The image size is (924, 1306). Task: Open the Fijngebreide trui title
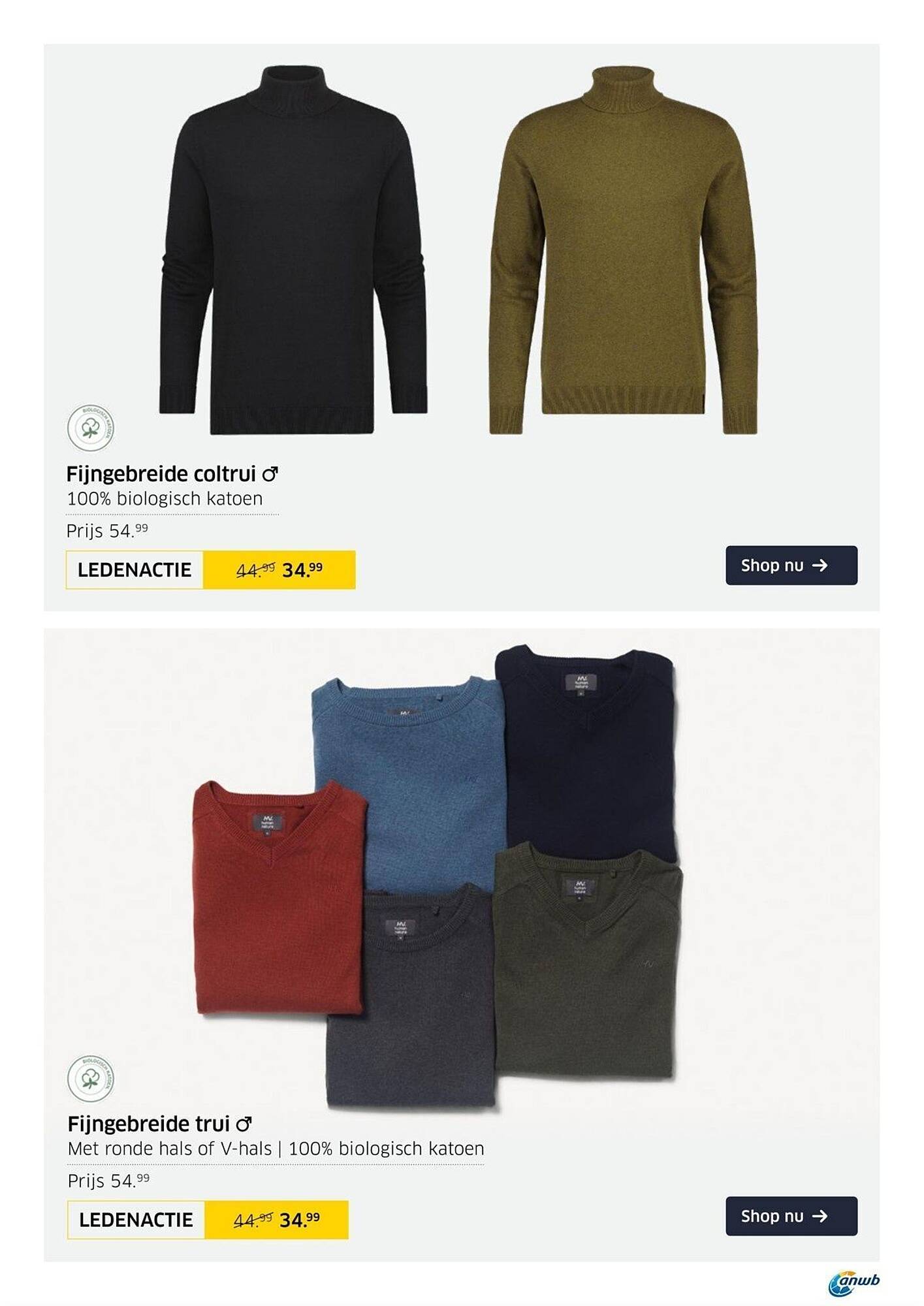click(149, 1124)
